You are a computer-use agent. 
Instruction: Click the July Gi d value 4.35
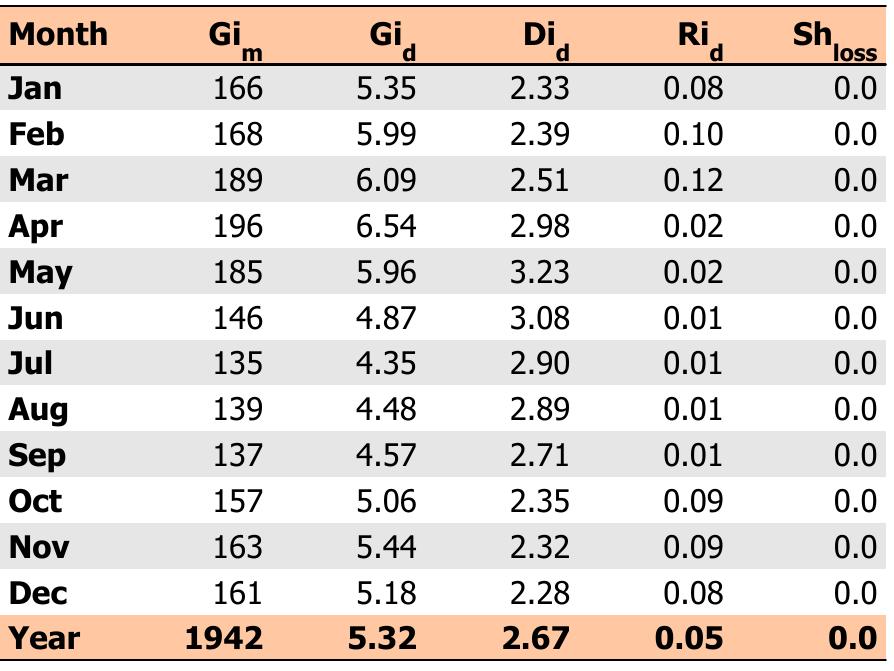point(386,363)
